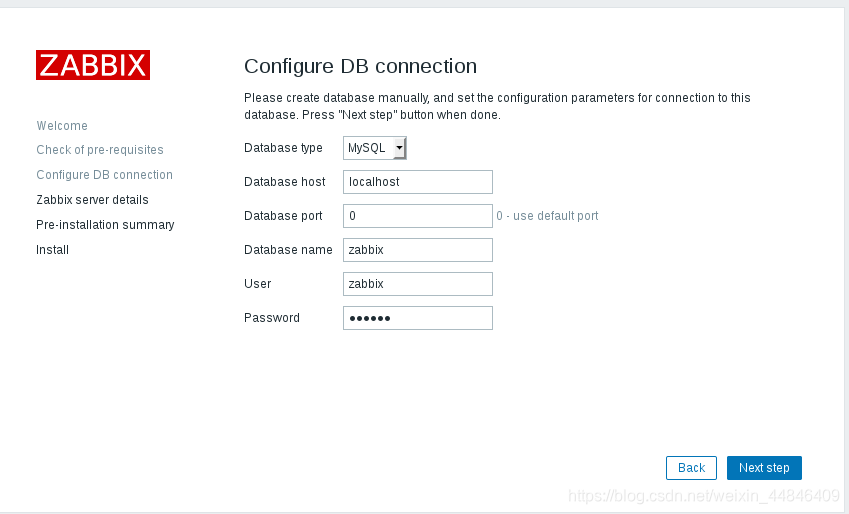The height and width of the screenshot is (514, 849).
Task: Click the User label
Action: click(x=258, y=284)
